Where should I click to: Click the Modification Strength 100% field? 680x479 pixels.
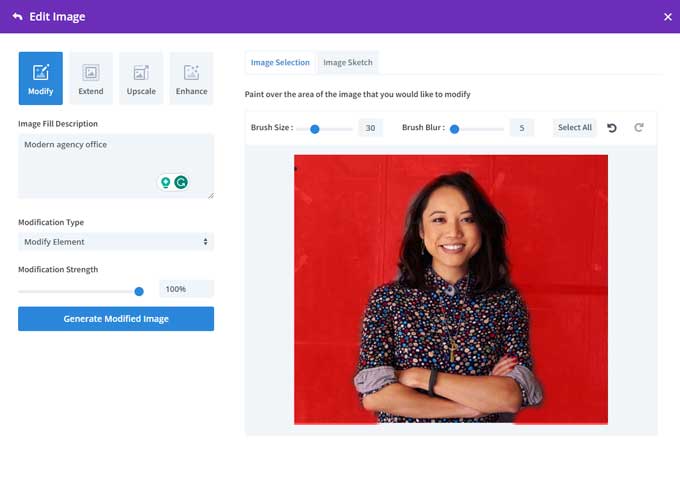point(186,289)
